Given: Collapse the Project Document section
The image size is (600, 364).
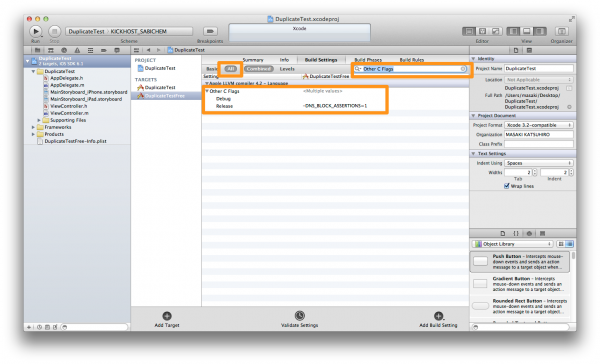Looking at the screenshot, I should click(x=473, y=115).
